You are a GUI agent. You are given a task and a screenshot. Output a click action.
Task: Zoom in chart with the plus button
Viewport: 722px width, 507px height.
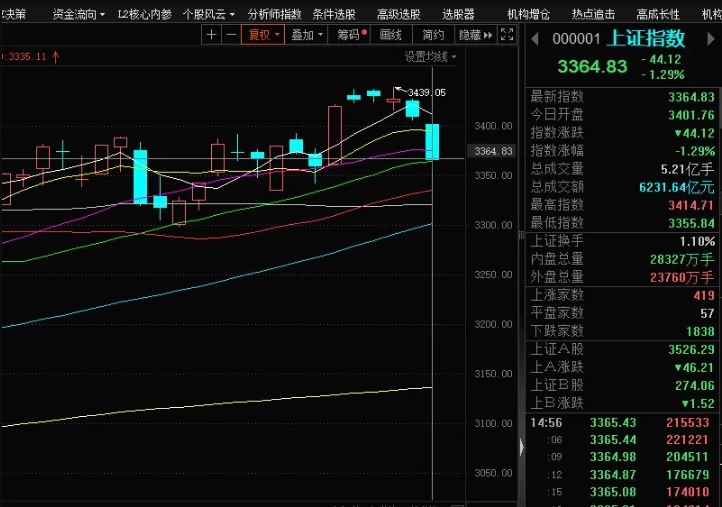(x=211, y=35)
